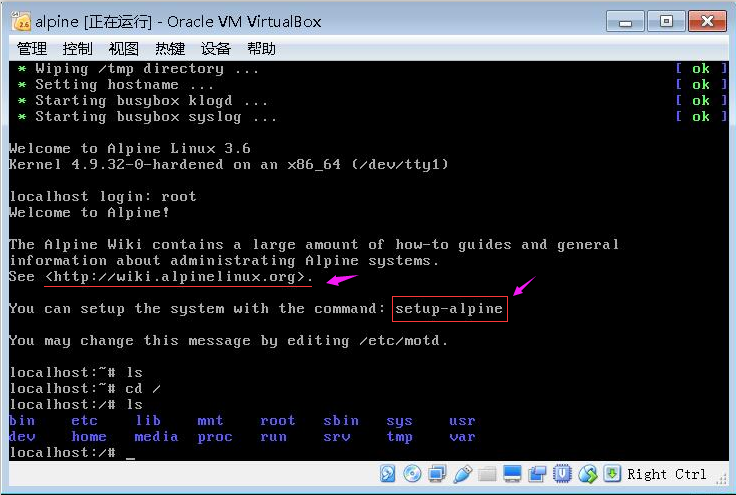Open the optical disc drive status icon
The height and width of the screenshot is (495, 736).
coord(413,474)
